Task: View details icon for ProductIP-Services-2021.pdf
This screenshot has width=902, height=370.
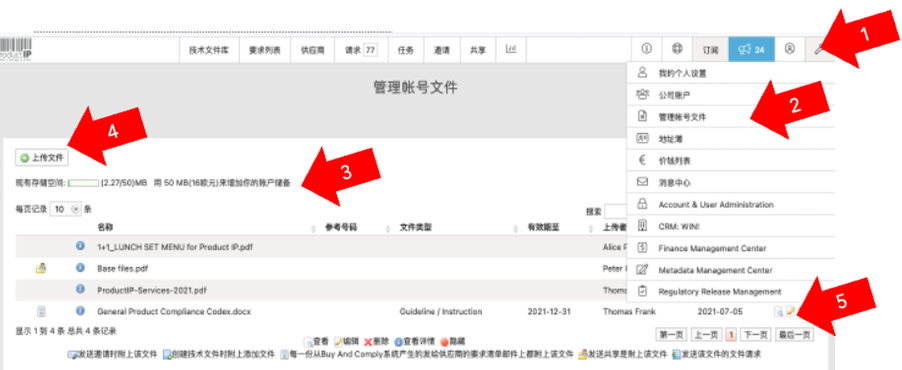Action: pos(81,289)
